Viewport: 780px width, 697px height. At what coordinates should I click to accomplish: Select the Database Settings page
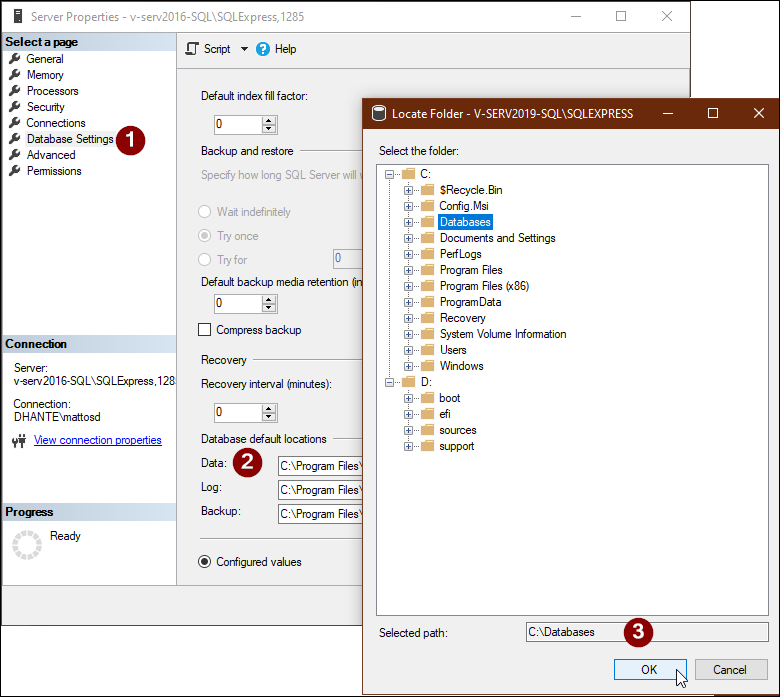coord(70,139)
